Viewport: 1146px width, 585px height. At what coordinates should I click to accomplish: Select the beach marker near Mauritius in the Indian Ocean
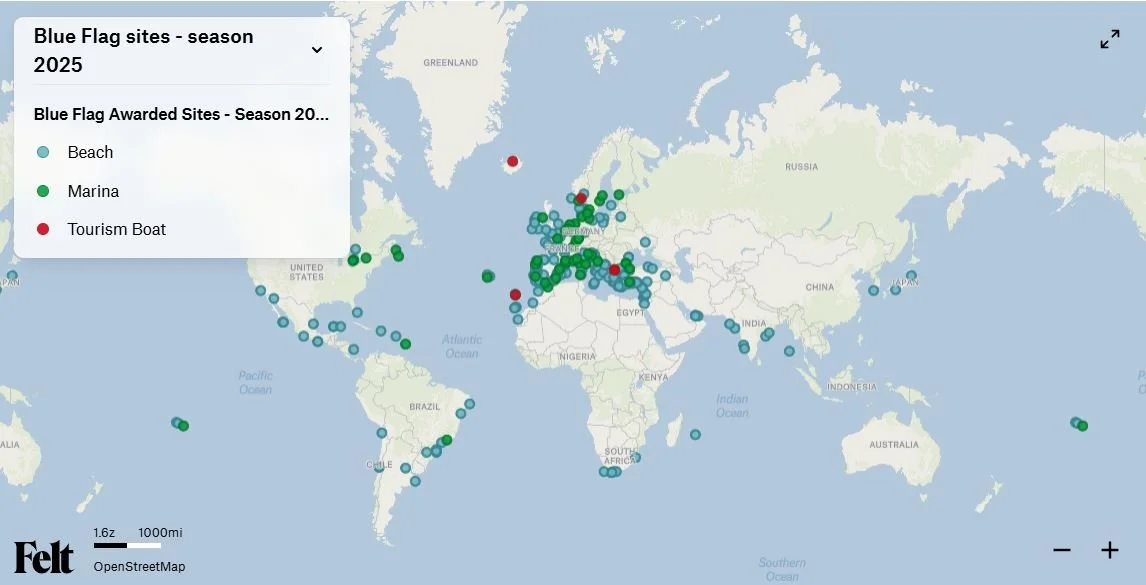[695, 434]
